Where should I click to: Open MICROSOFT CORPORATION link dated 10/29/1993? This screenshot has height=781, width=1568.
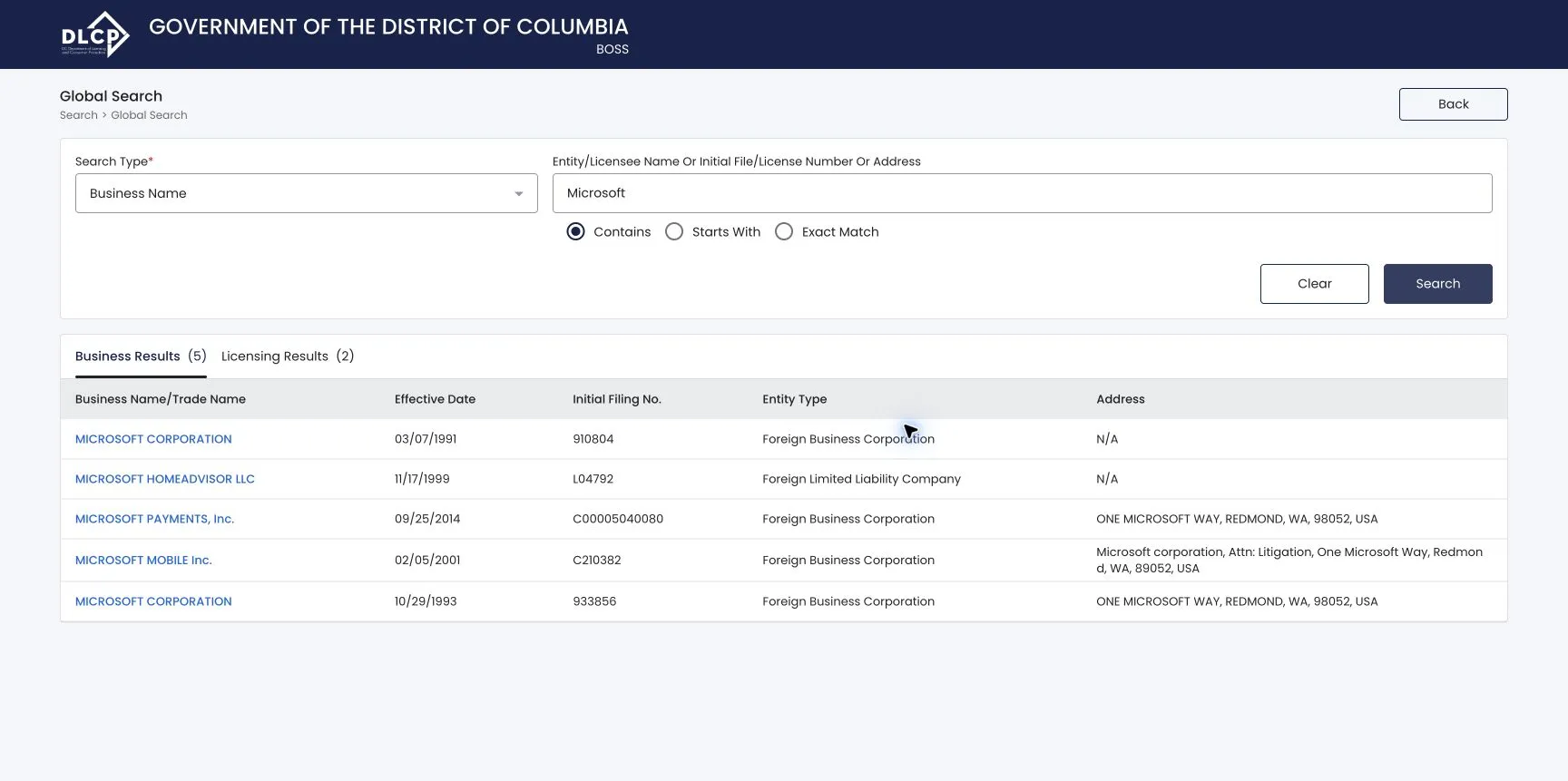point(153,601)
